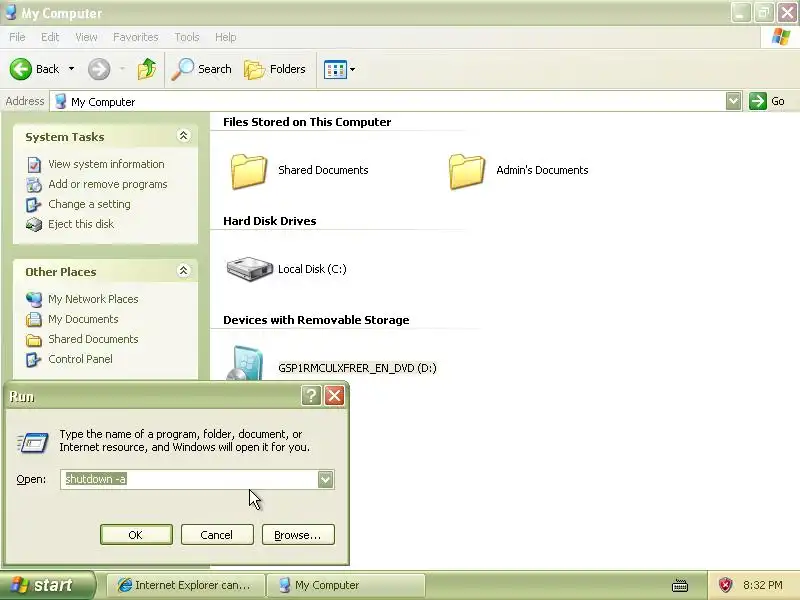Click the sidebar Shared Documents folder icon
The height and width of the screenshot is (600, 800).
coord(34,339)
